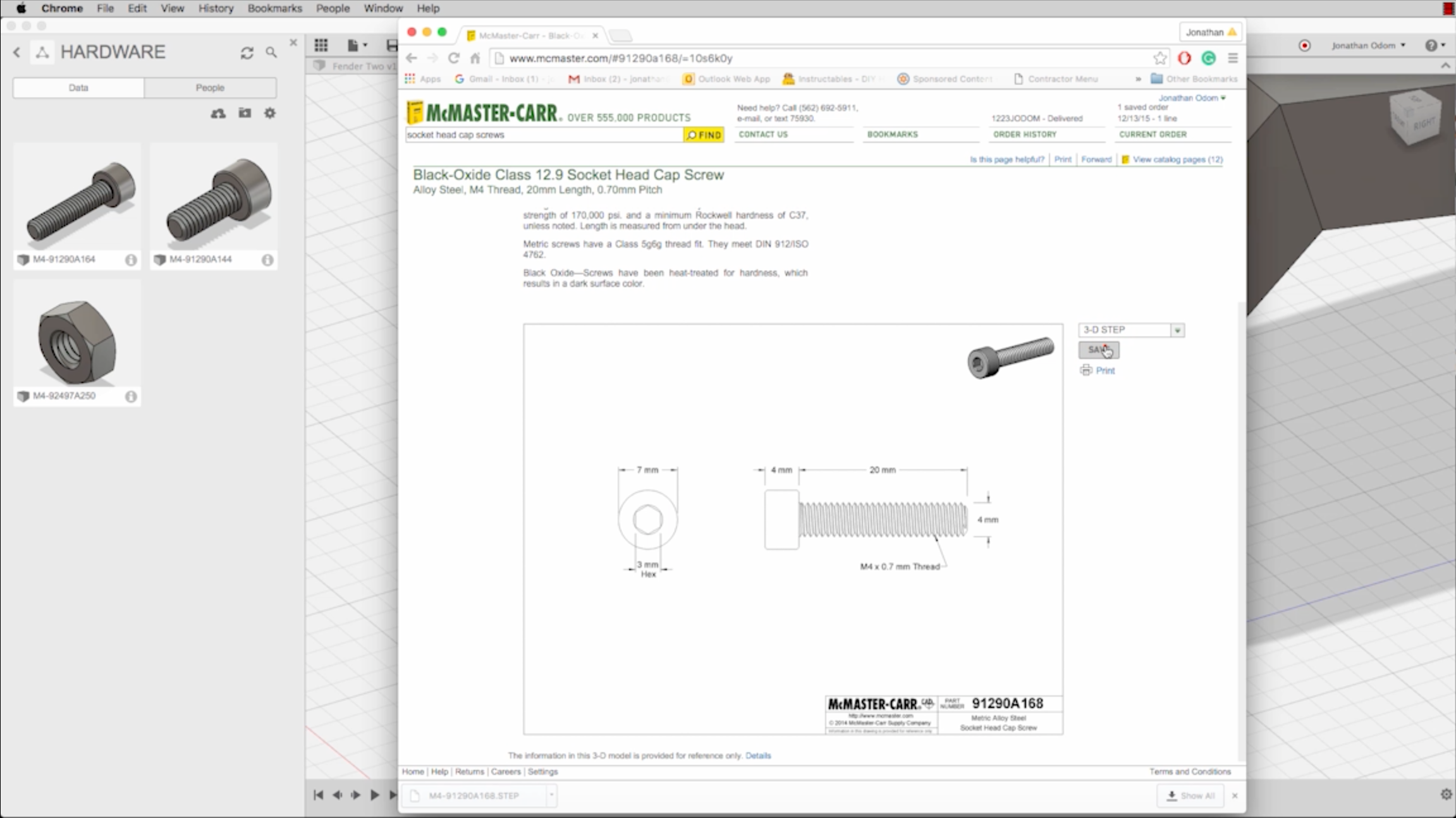Viewport: 1456px width, 818px height.
Task: Bookmark the page with star icon
Action: coord(1159,58)
